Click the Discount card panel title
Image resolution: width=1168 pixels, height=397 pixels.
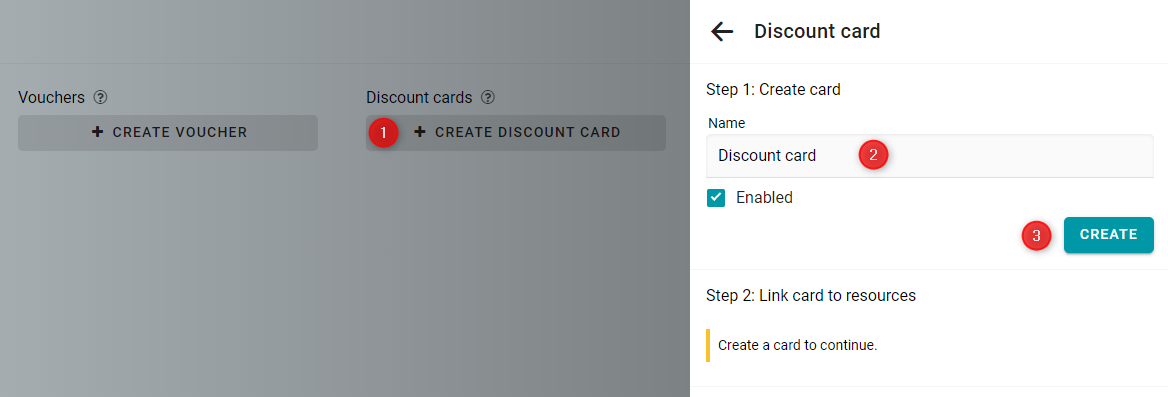tap(817, 31)
